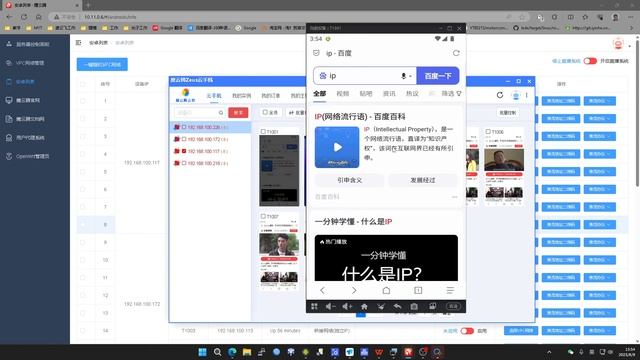
Task: Open taskbar Search
Action: tap(217, 352)
